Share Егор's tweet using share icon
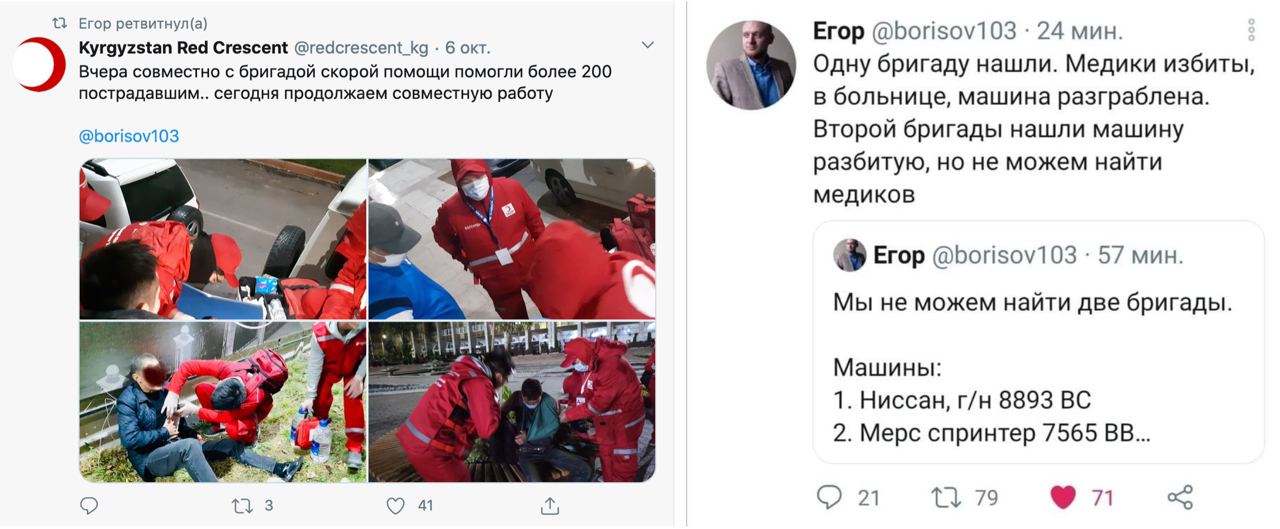This screenshot has width=1280, height=529. point(1180,496)
